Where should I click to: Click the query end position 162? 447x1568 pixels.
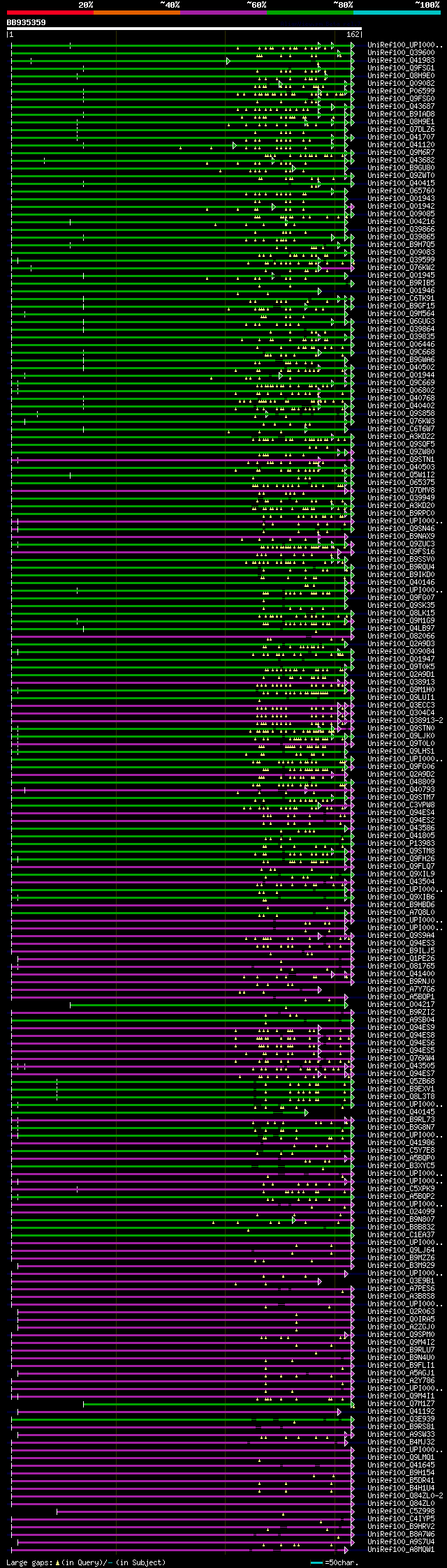point(353,34)
